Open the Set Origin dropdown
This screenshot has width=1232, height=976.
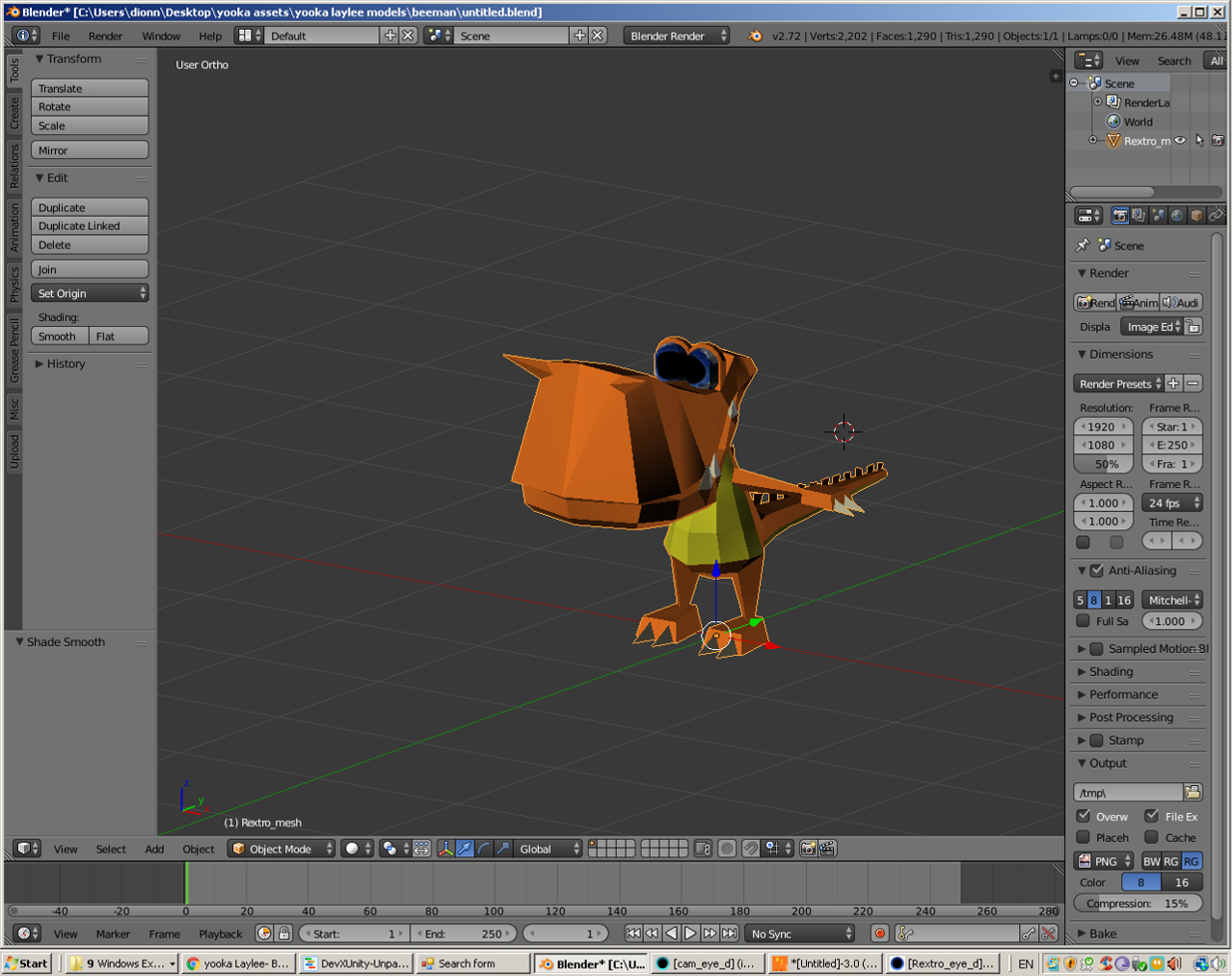click(x=90, y=293)
